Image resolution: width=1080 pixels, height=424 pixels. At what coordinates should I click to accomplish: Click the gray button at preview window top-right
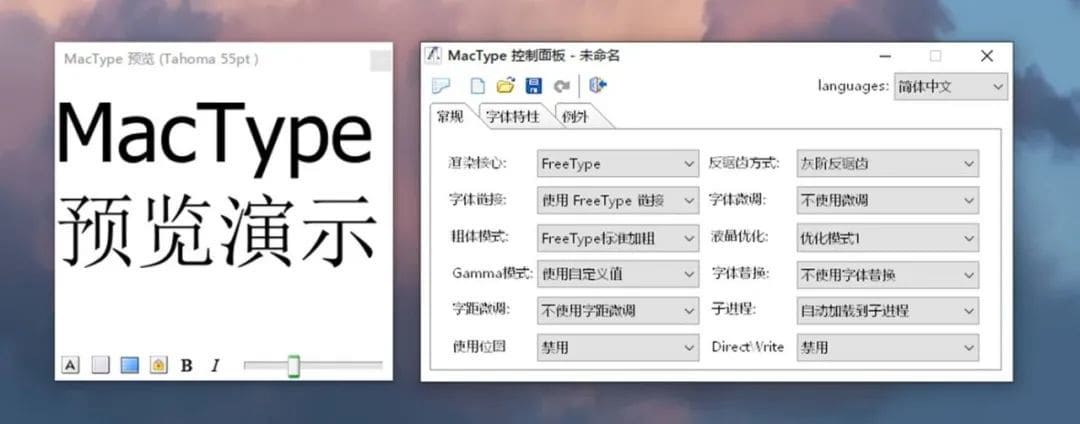tap(380, 61)
